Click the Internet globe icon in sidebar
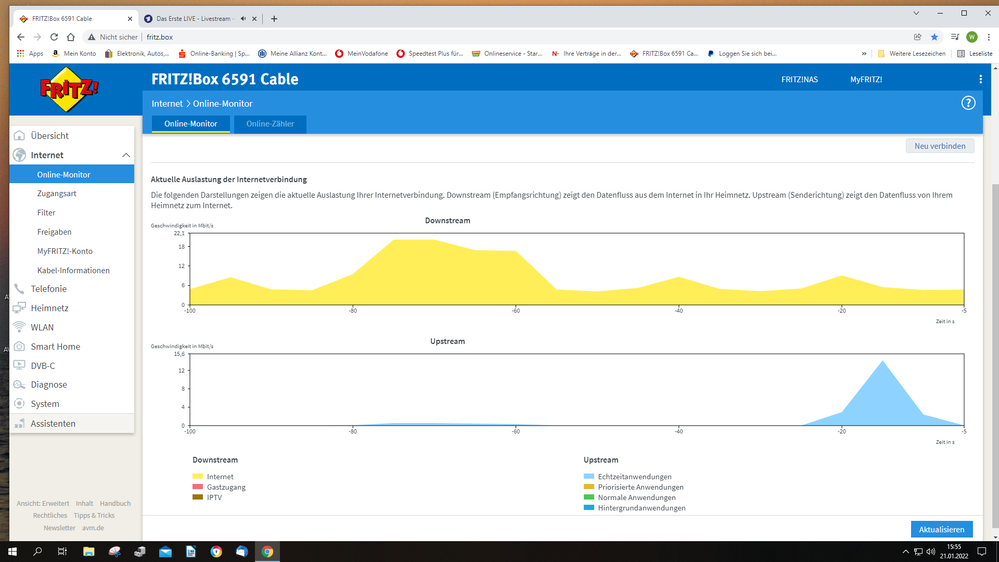The image size is (999, 562). point(20,155)
